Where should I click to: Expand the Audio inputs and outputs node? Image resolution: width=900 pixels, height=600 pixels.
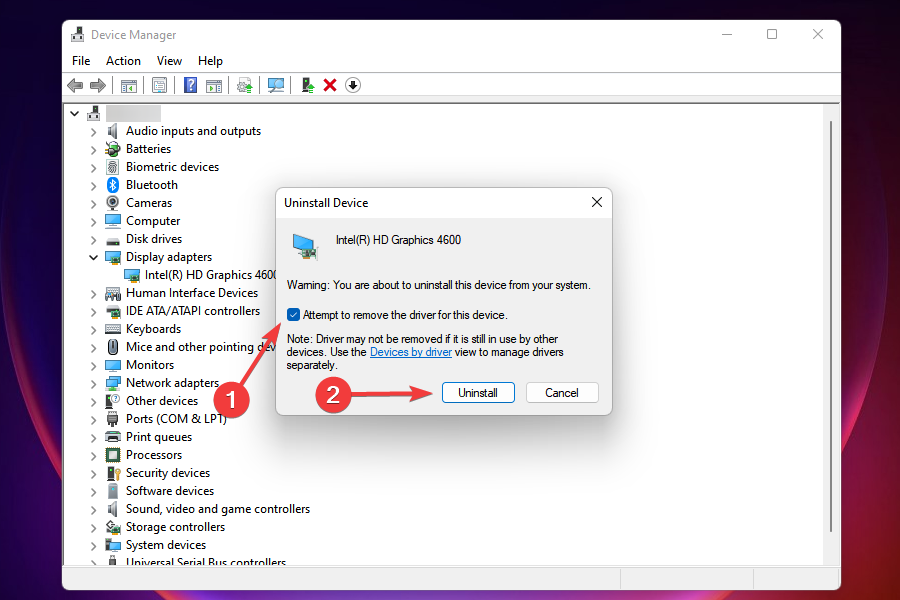94,132
